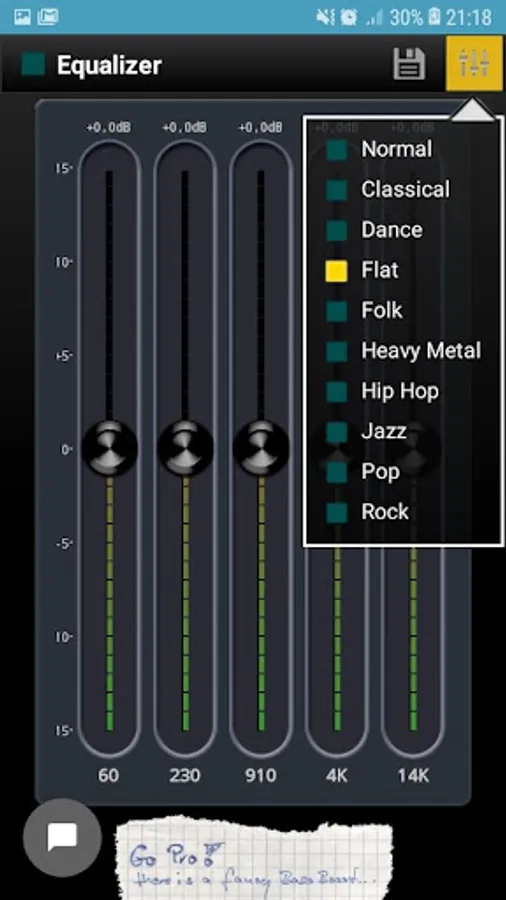The height and width of the screenshot is (900, 506).
Task: Tap the alarm clock status icon
Action: [349, 17]
